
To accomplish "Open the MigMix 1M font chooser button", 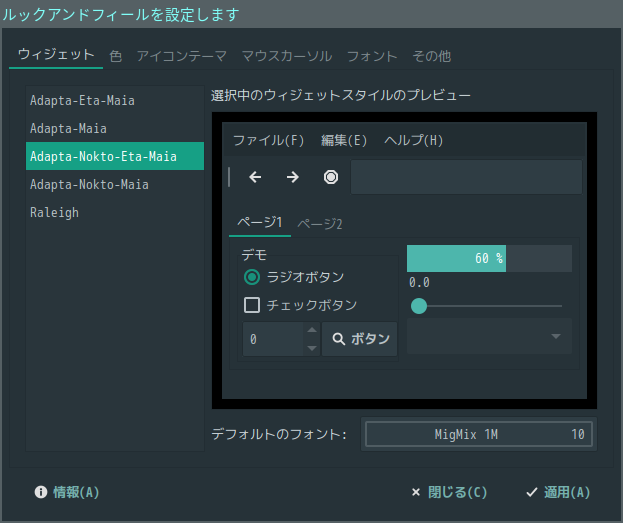I will coord(479,434).
